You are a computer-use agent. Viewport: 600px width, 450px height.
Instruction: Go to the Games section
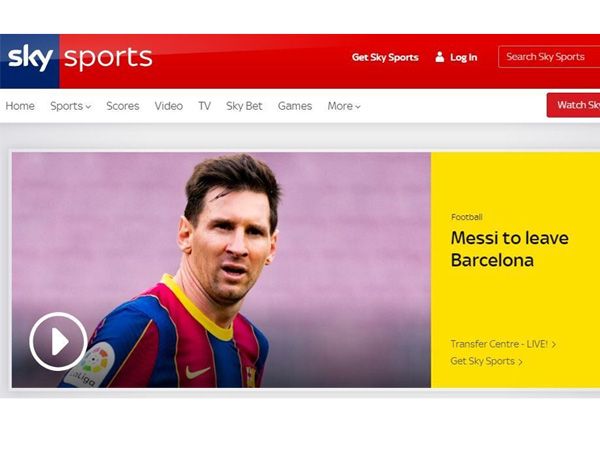pyautogui.click(x=295, y=106)
